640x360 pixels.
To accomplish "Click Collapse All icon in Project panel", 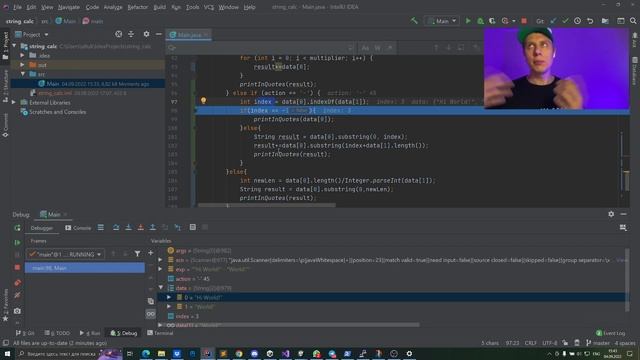I will pyautogui.click(x=131, y=34).
